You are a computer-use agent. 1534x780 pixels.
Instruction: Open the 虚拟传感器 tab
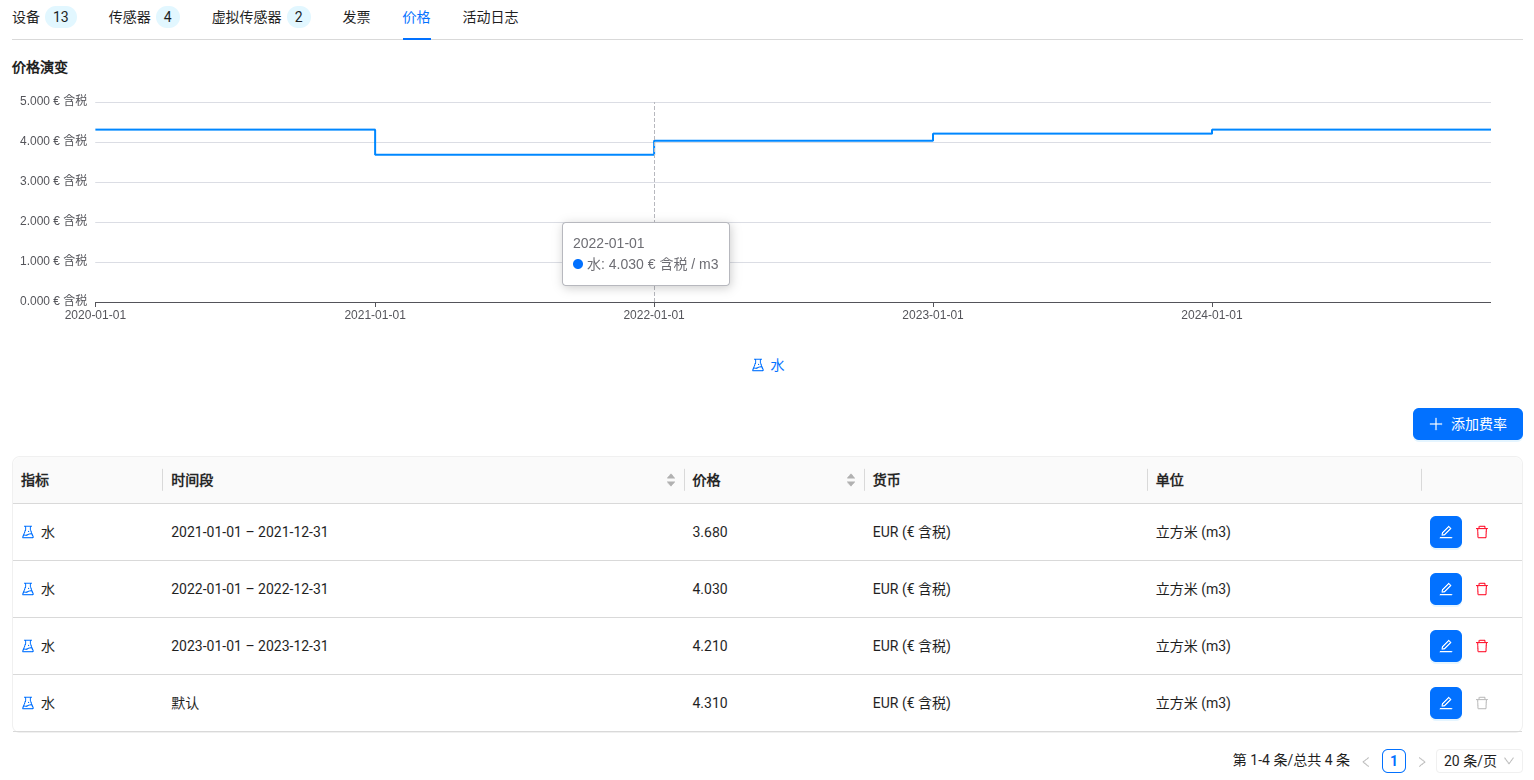(x=261, y=17)
